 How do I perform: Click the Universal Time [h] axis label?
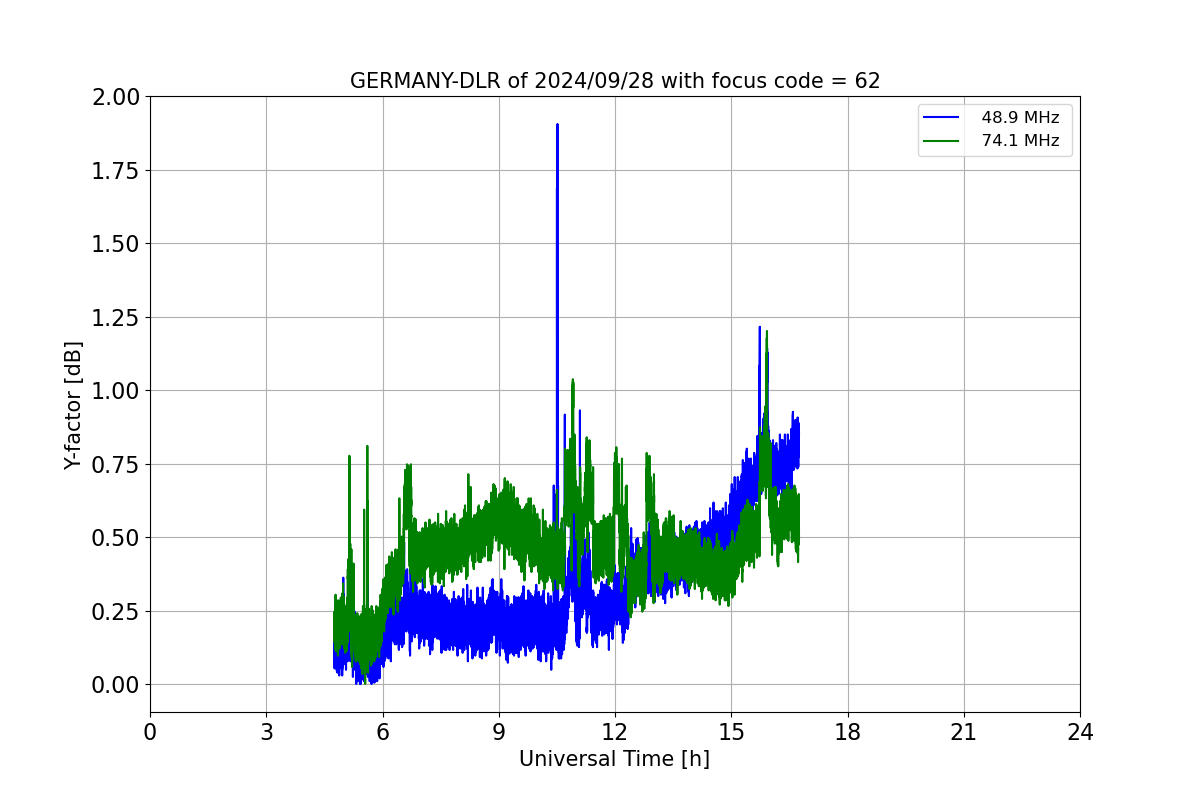point(614,759)
